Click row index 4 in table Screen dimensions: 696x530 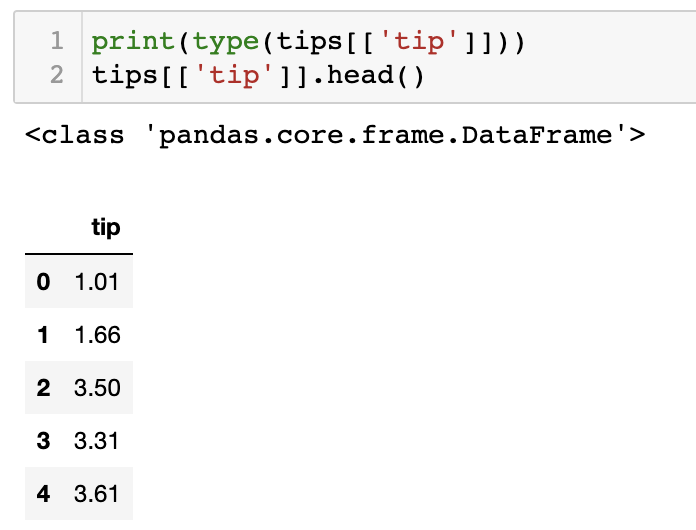[43, 494]
